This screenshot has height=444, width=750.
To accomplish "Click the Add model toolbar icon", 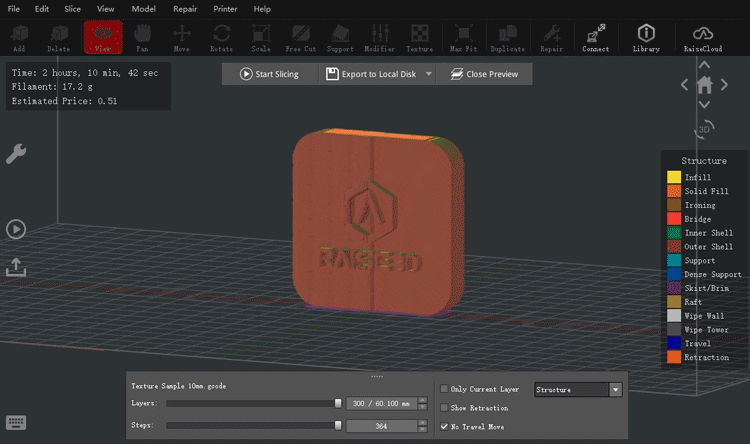I will pyautogui.click(x=20, y=38).
